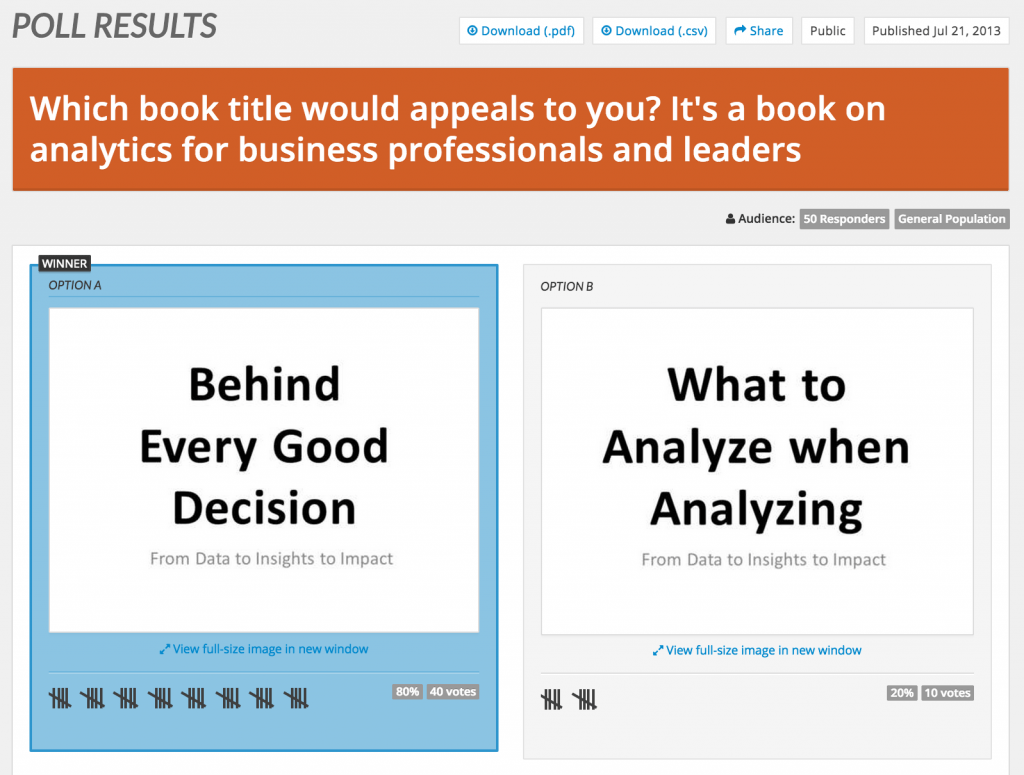
Task: Click expand icon under Option A image
Action: point(165,650)
